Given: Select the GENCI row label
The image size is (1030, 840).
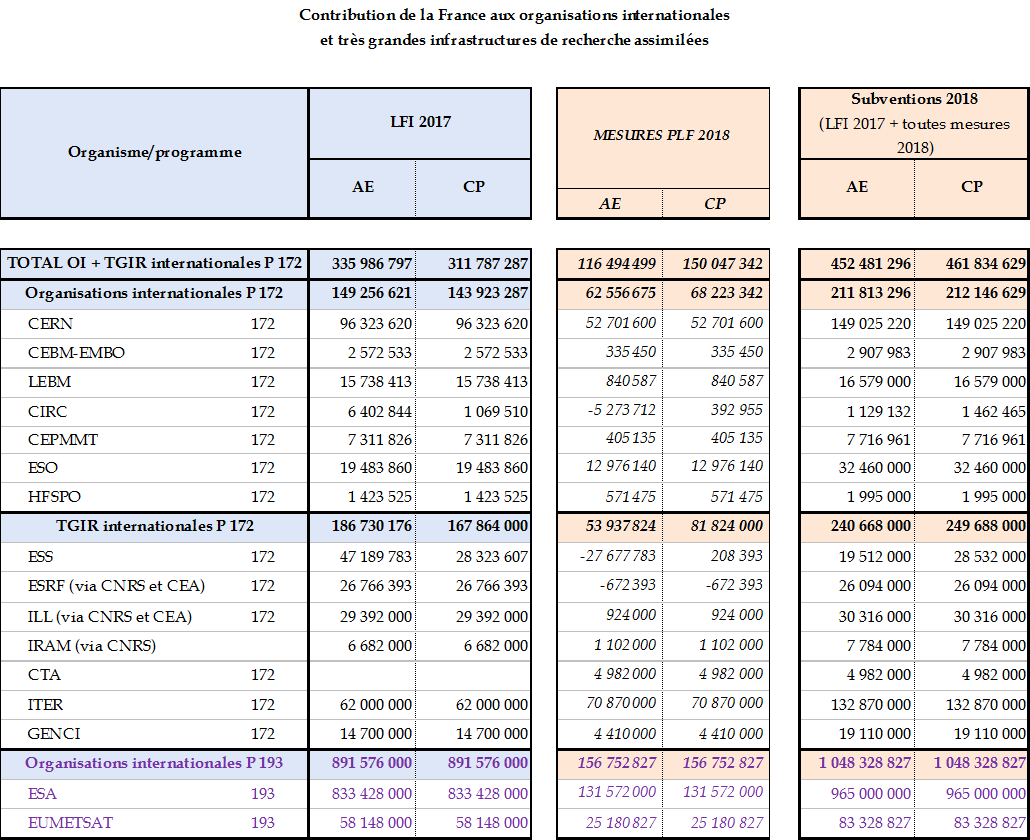Looking at the screenshot, I should click(x=54, y=734).
